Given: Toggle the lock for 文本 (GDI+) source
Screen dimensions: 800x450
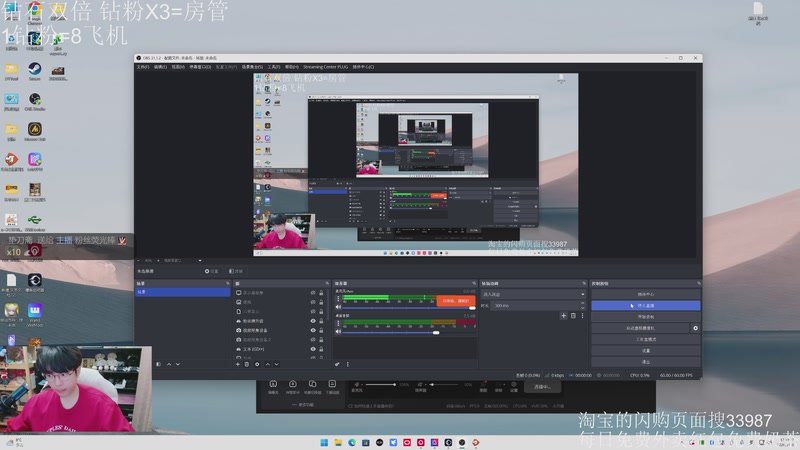Looking at the screenshot, I should (x=321, y=349).
